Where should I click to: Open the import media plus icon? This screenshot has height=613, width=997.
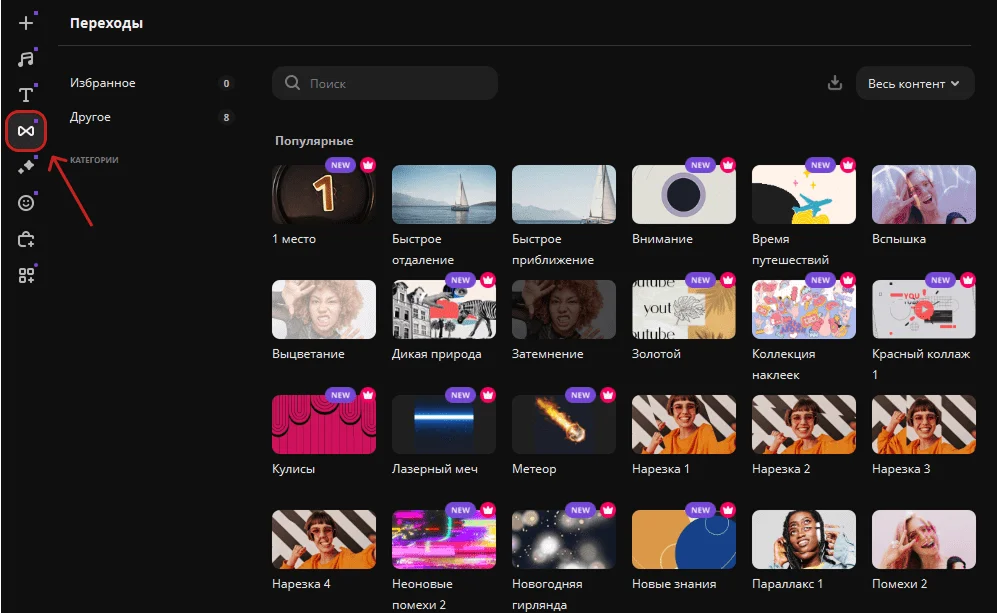(26, 23)
